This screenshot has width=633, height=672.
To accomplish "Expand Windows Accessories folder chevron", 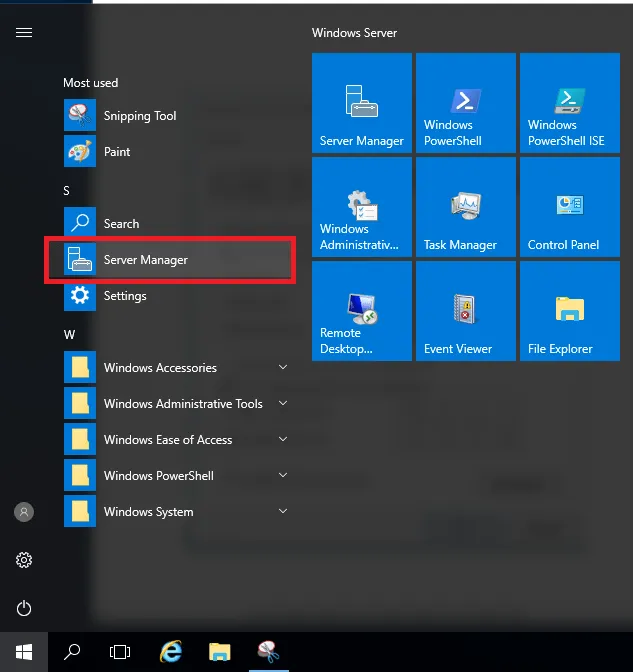I will 283,367.
